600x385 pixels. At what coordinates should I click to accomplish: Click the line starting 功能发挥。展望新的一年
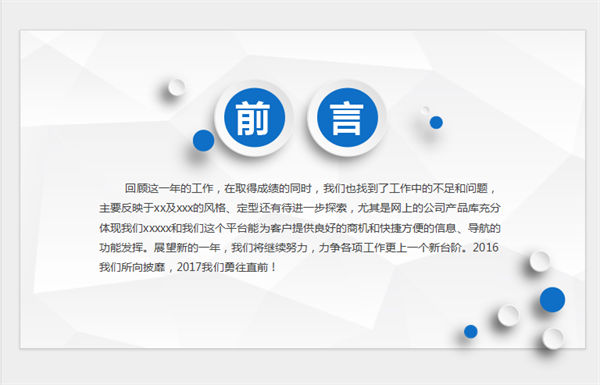(299, 248)
